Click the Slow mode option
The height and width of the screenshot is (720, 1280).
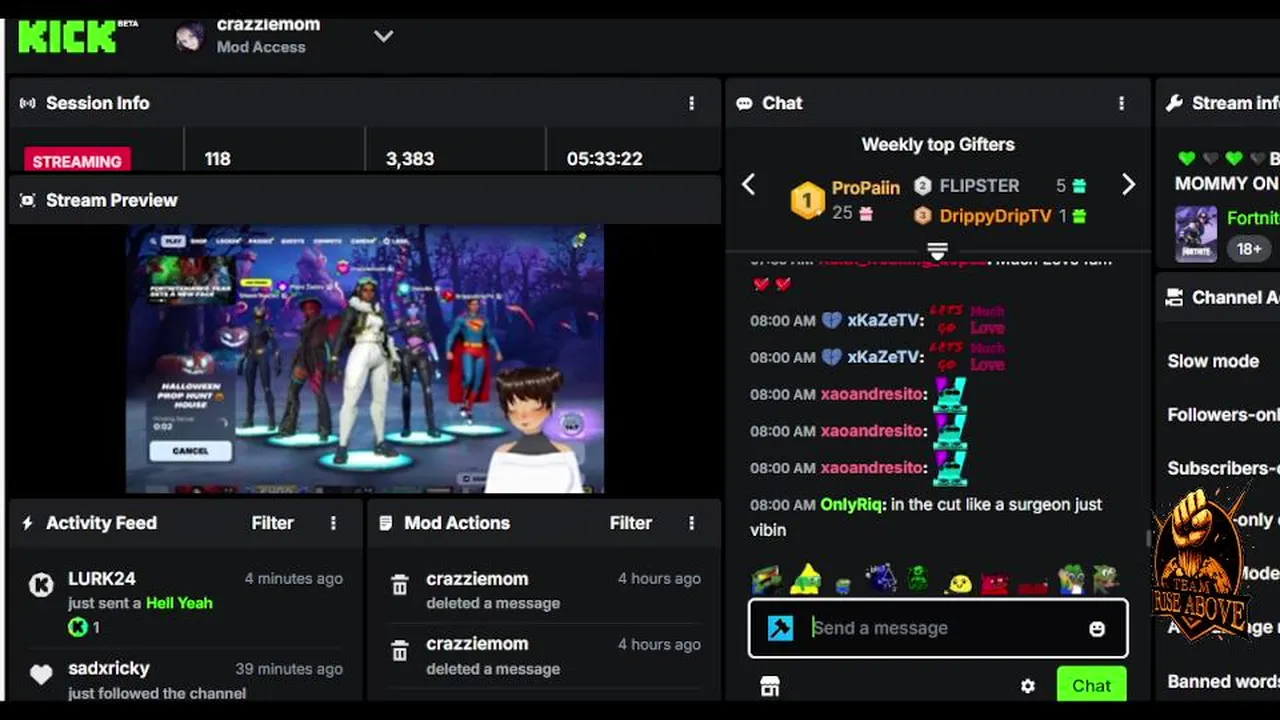click(1213, 361)
